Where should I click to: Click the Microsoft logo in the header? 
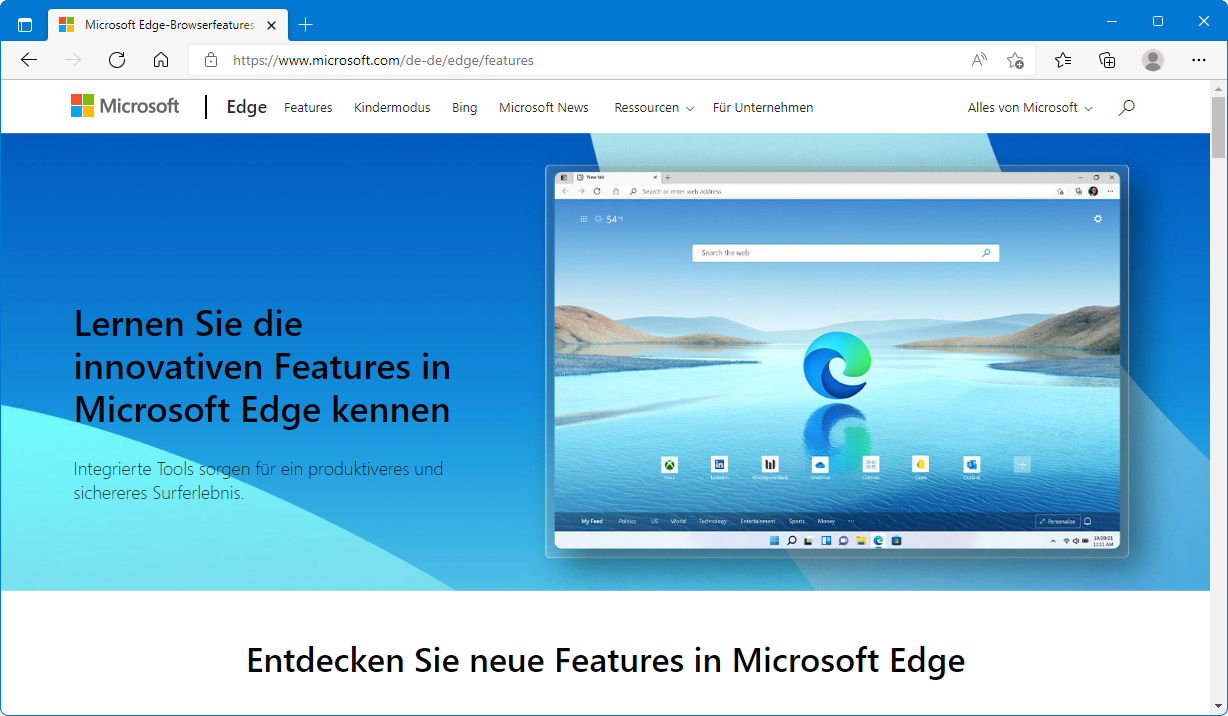(x=125, y=106)
